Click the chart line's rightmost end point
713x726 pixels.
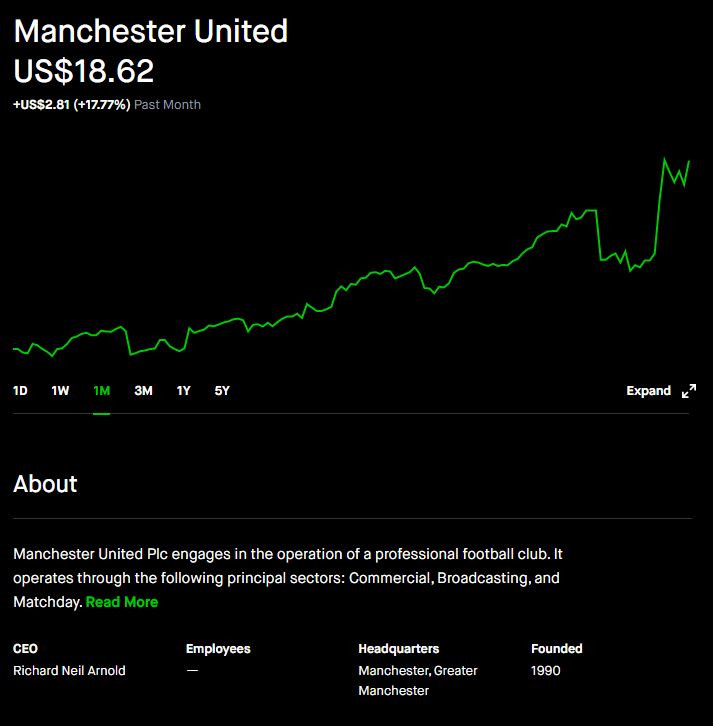(x=689, y=162)
